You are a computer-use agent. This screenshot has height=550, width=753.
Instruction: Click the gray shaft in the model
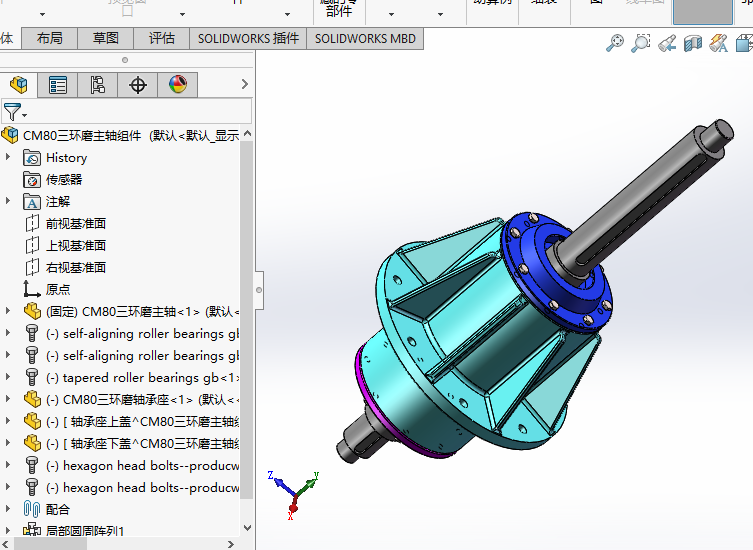[x=644, y=197]
